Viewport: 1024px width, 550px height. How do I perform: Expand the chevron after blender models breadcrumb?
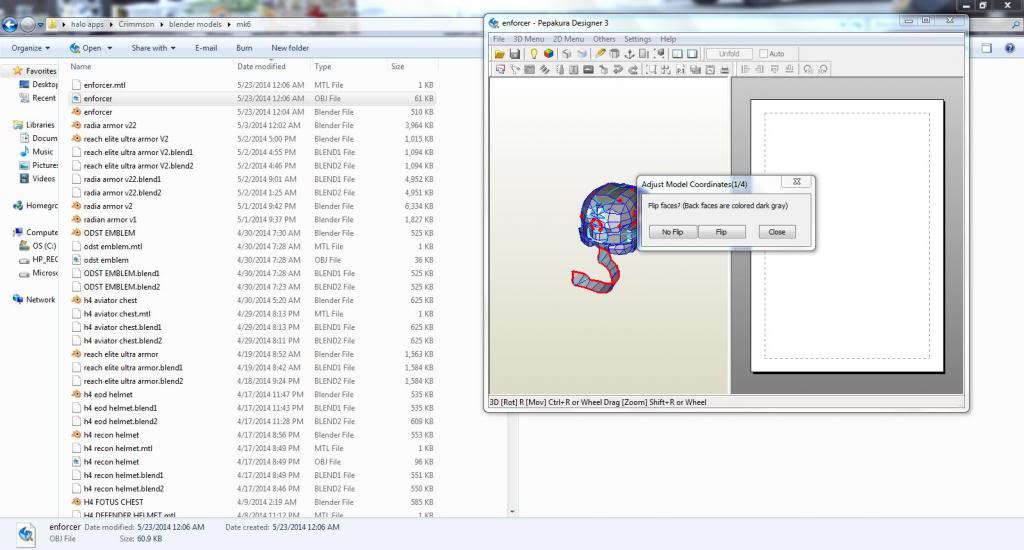(229, 24)
